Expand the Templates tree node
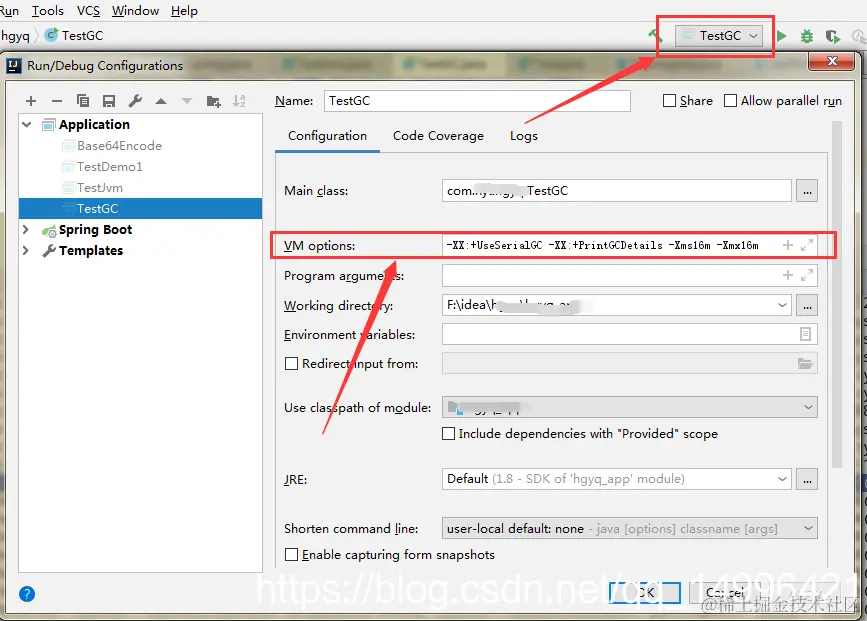This screenshot has width=867, height=621. tap(25, 250)
